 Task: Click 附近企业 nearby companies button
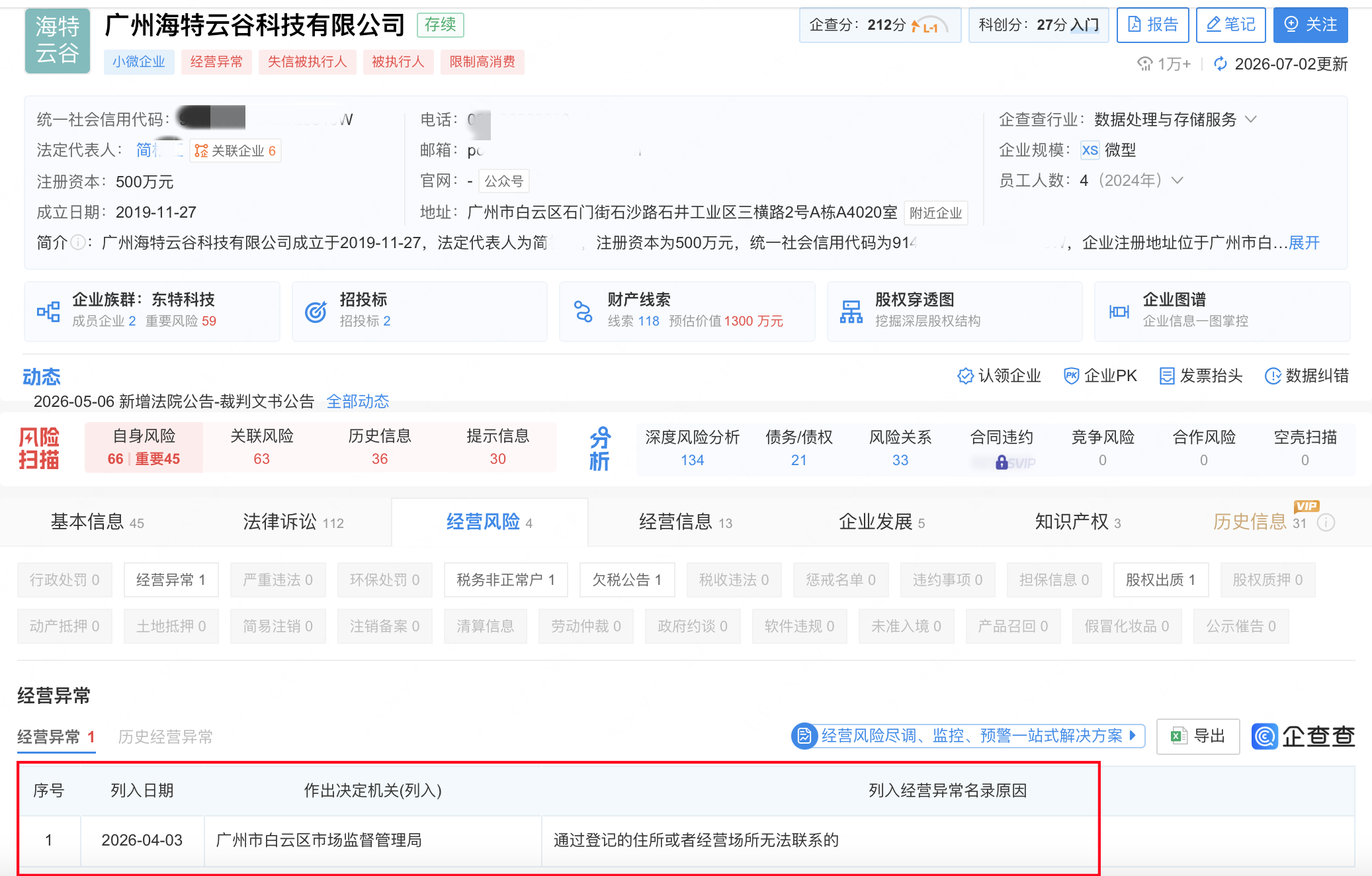pos(935,213)
